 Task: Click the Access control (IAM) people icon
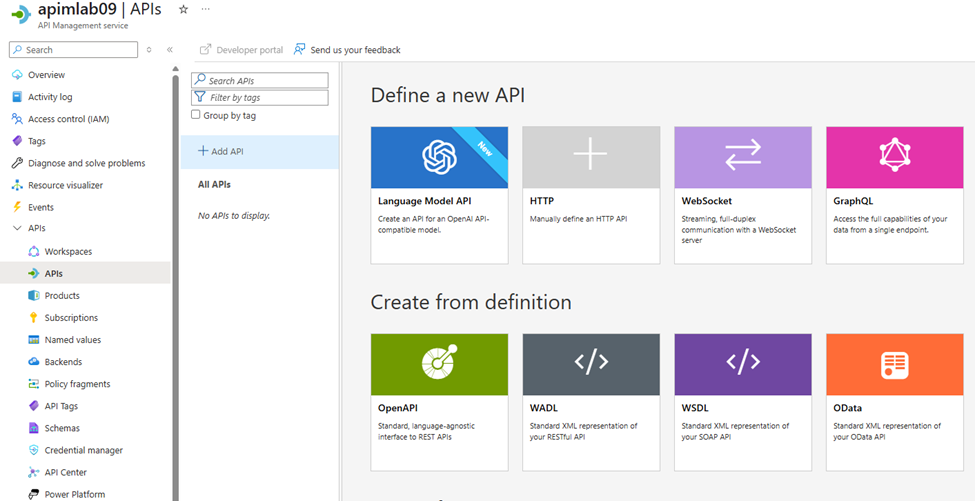click(17, 119)
